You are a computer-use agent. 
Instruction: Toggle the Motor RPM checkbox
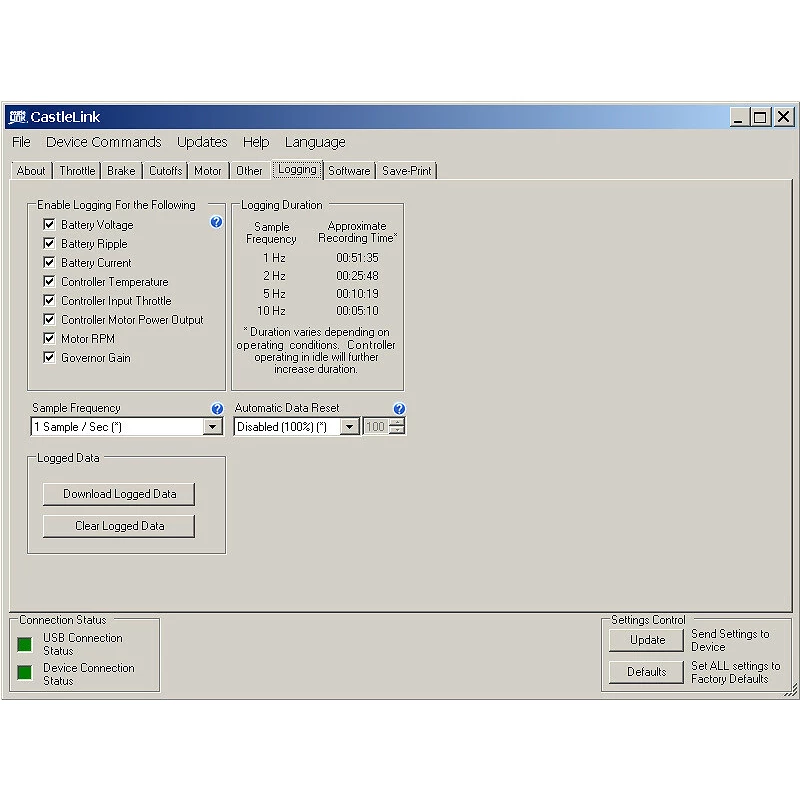point(49,339)
